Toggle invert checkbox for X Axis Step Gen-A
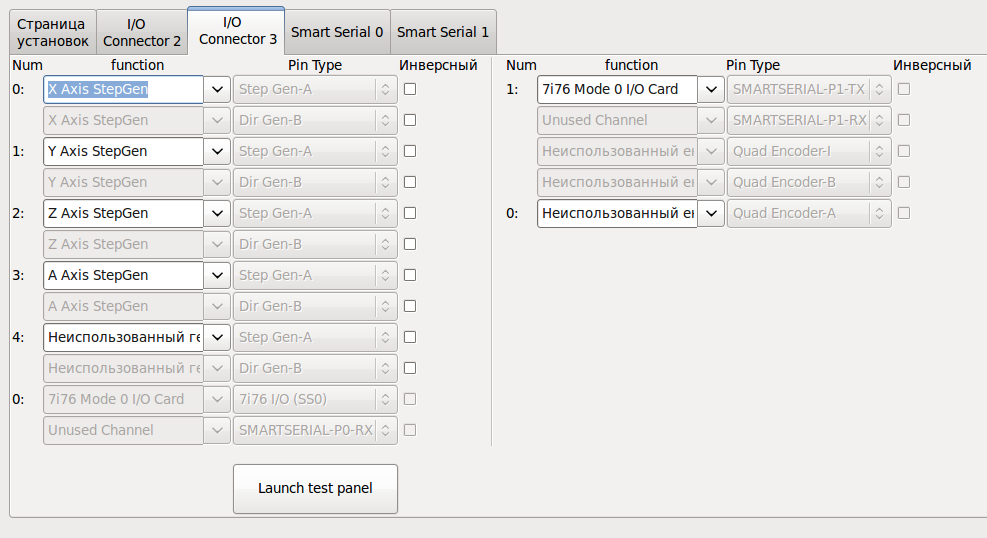Viewport: 987px width, 538px height. click(x=410, y=89)
